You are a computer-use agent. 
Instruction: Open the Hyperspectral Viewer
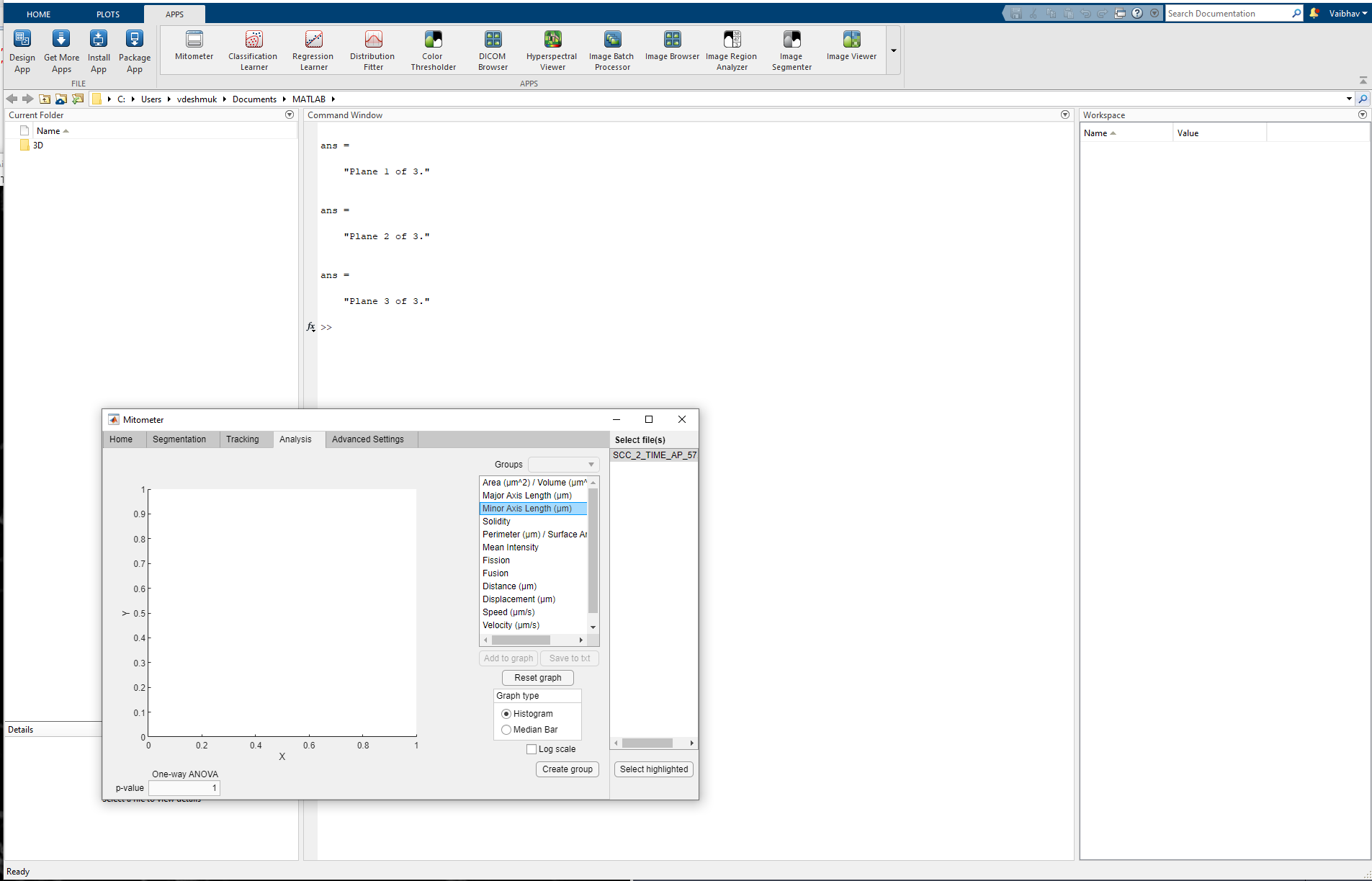point(551,49)
